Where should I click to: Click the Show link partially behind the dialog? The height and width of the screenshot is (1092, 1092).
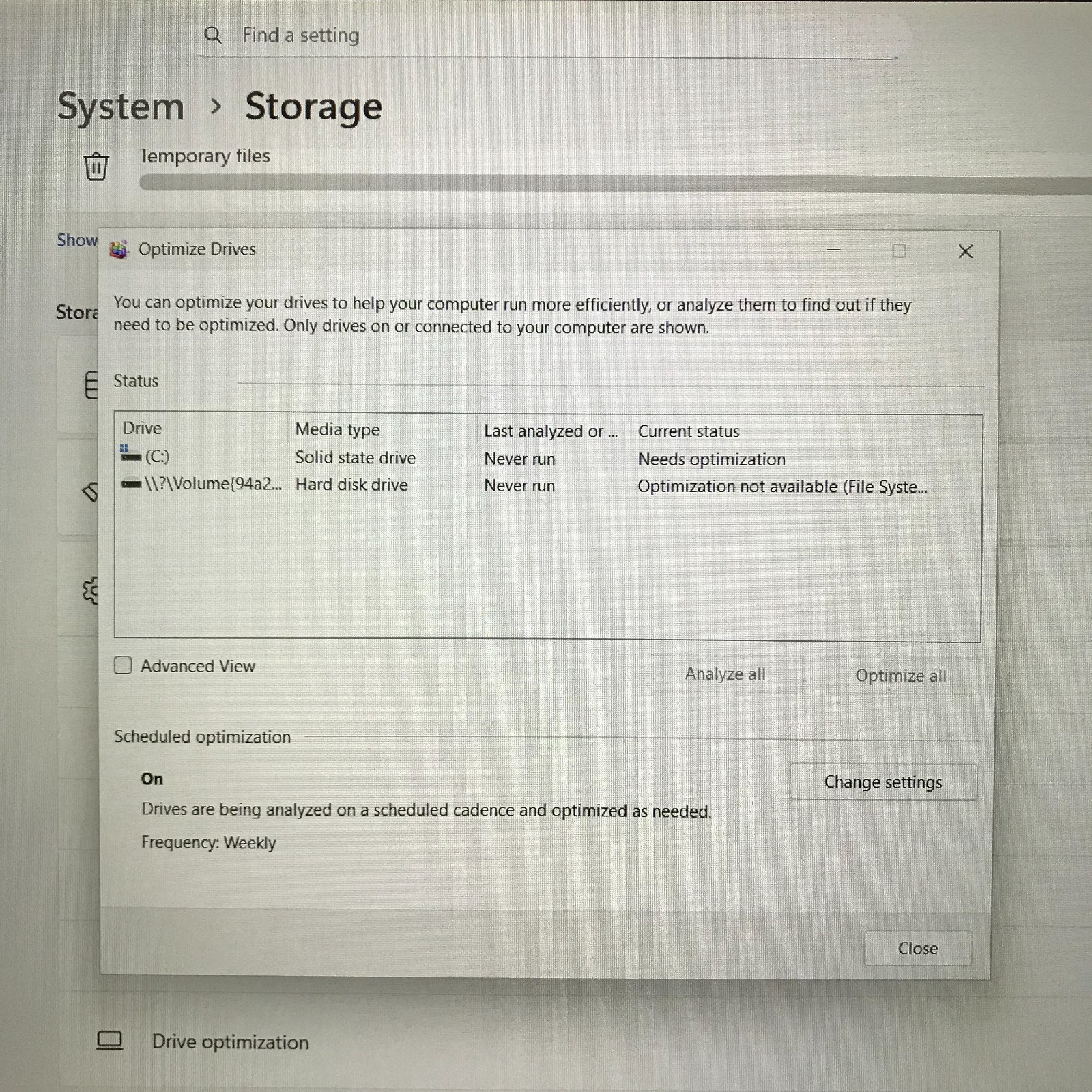click(x=77, y=240)
